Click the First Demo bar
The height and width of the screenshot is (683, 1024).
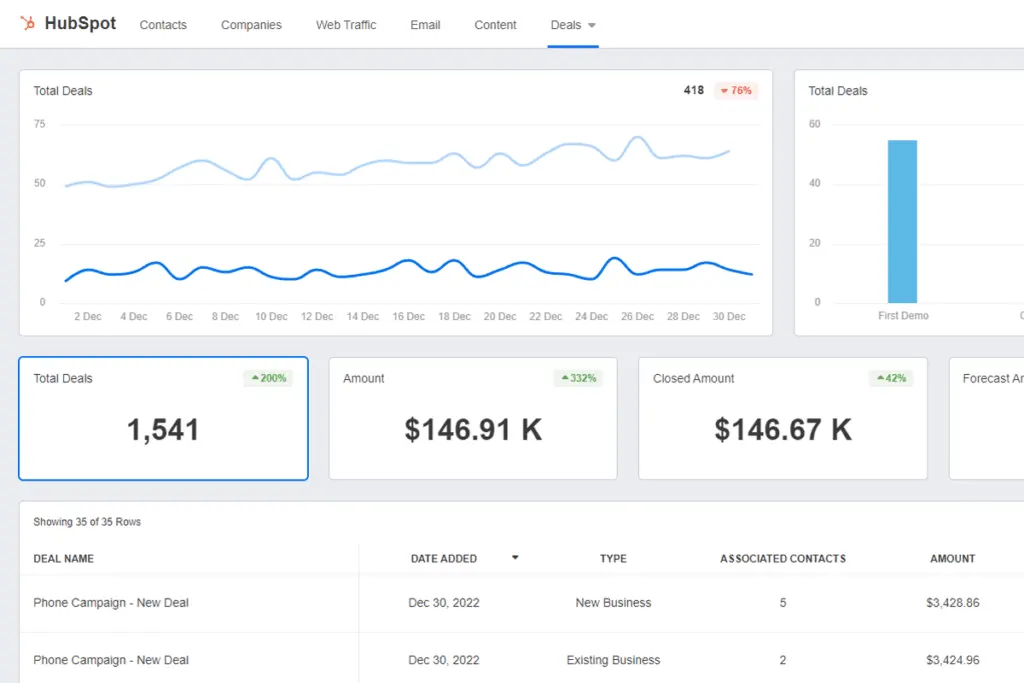[x=903, y=221]
